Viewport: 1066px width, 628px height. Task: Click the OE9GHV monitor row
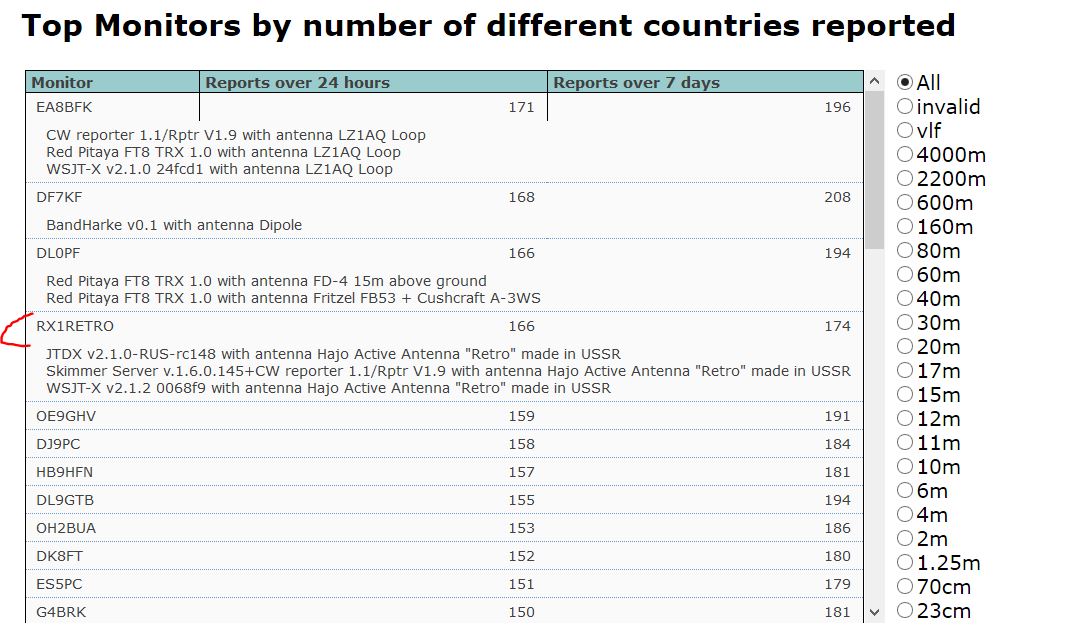tap(66, 416)
